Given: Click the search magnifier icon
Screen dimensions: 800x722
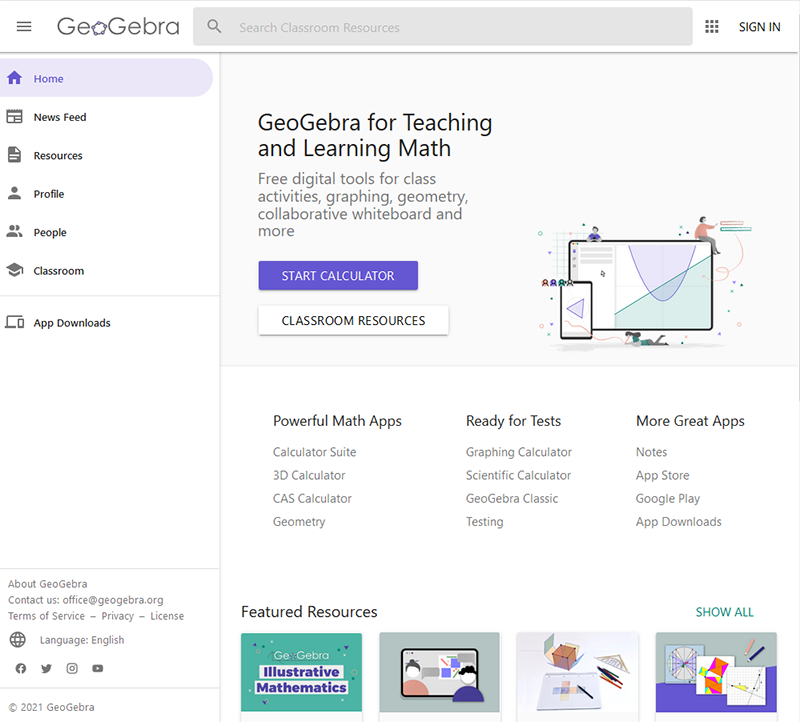Looking at the screenshot, I should pos(214,26).
